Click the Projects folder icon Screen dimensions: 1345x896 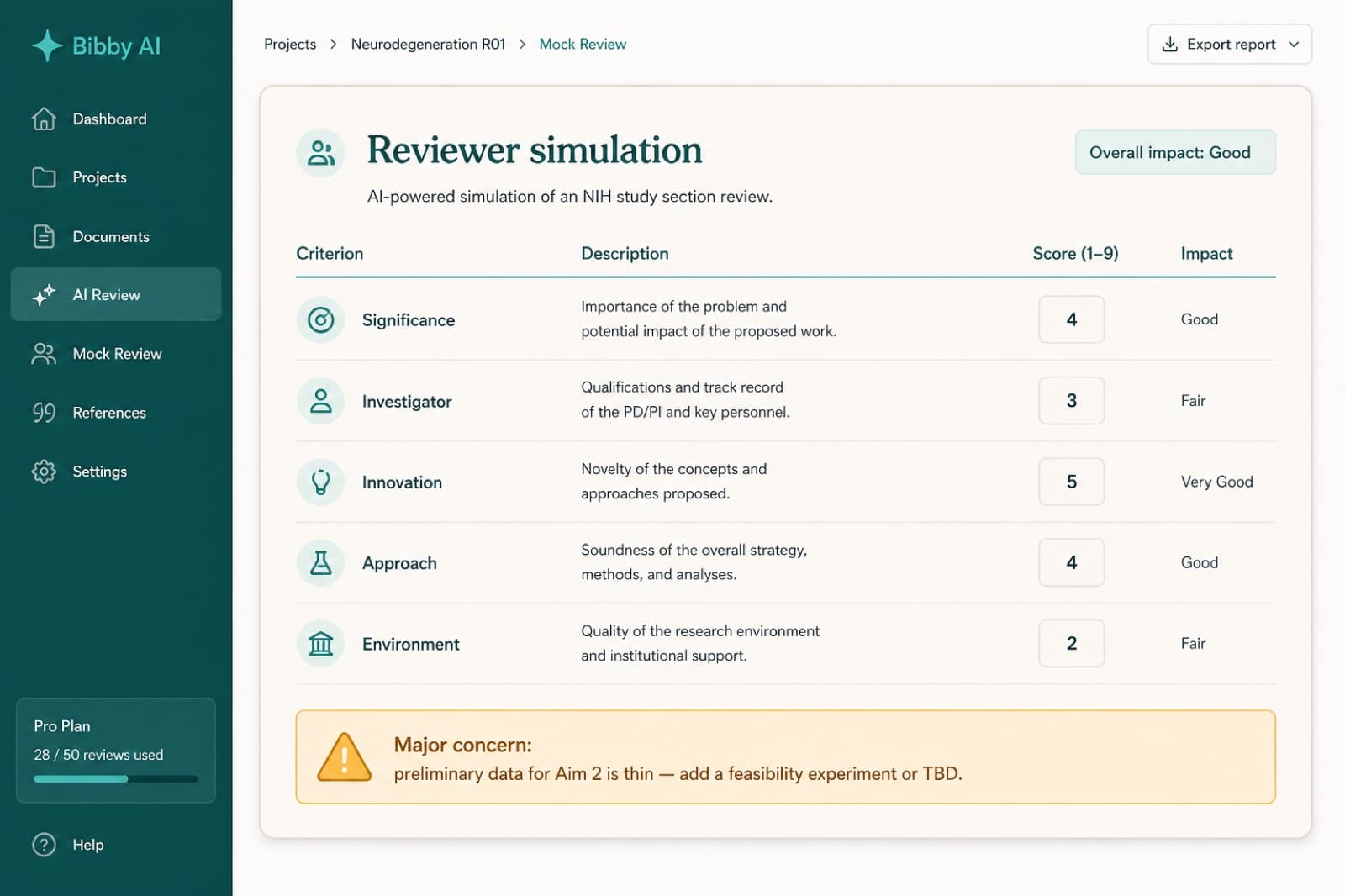(x=44, y=177)
